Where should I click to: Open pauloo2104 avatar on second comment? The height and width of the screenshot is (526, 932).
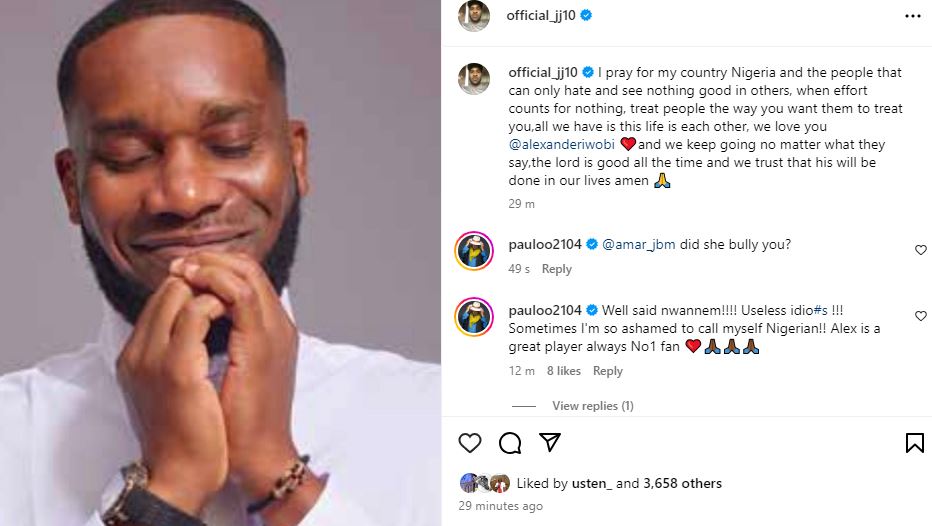click(474, 316)
